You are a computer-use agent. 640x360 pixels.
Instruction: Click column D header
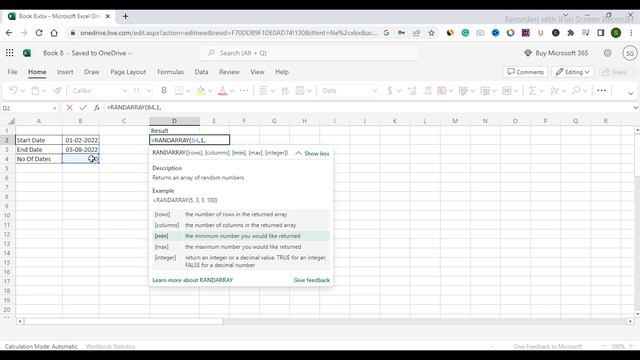tap(174, 121)
